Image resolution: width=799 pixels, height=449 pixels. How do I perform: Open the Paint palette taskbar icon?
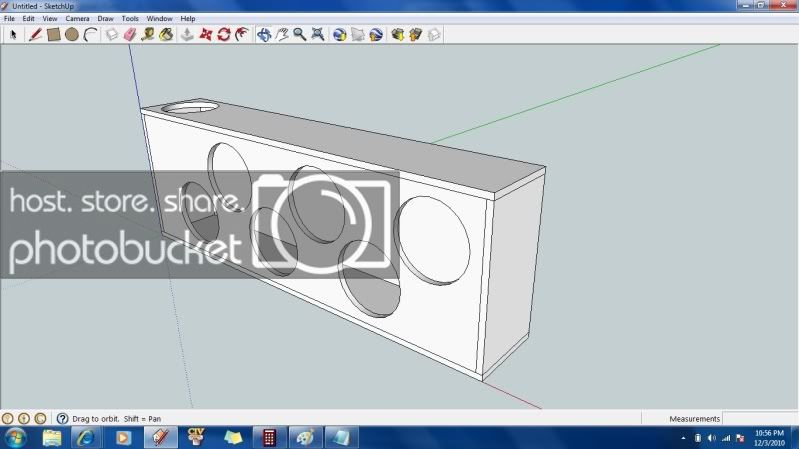click(305, 437)
